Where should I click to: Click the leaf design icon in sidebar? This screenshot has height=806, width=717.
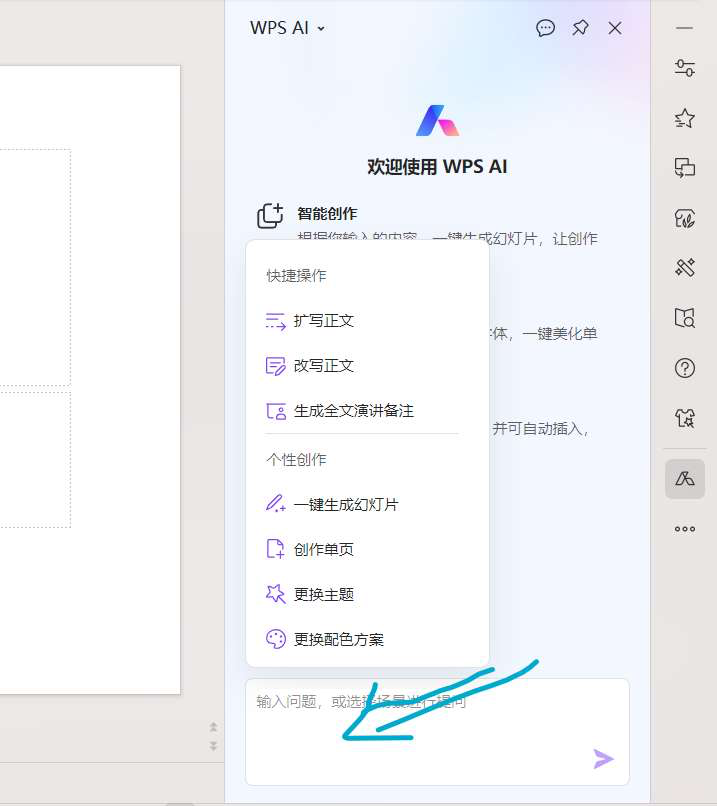[x=684, y=218]
